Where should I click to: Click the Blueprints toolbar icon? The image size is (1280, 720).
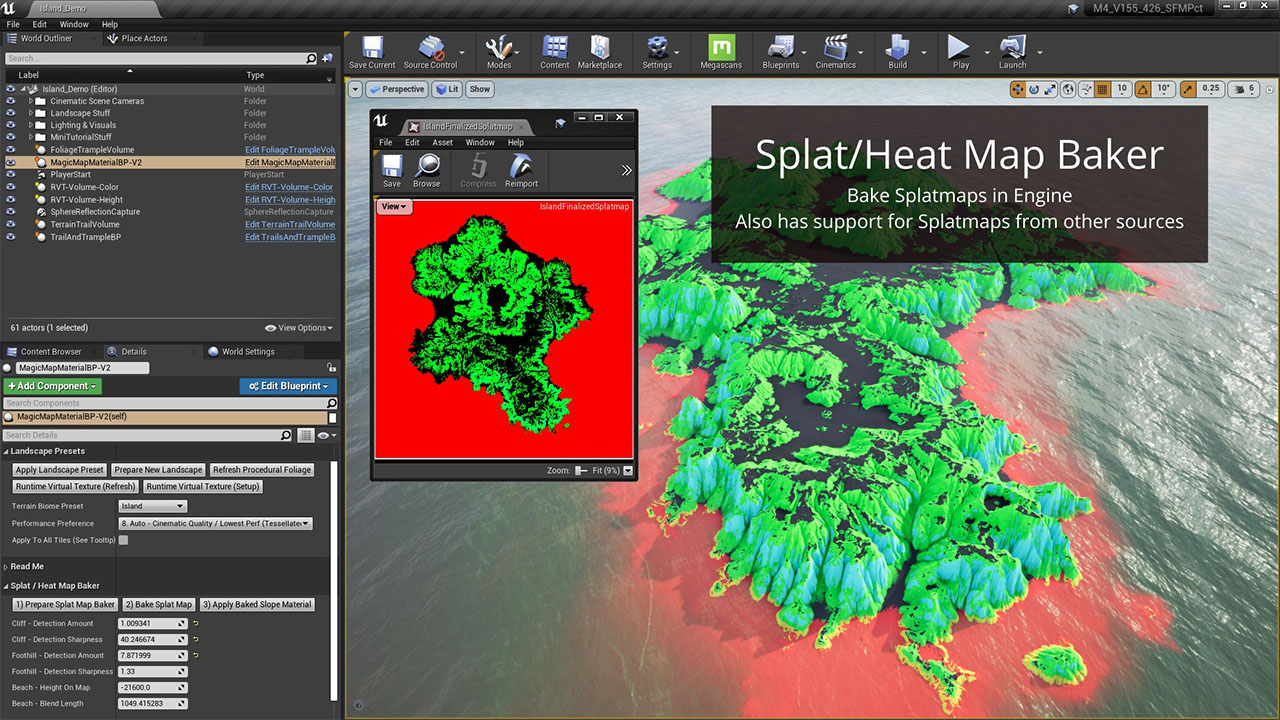pyautogui.click(x=780, y=52)
